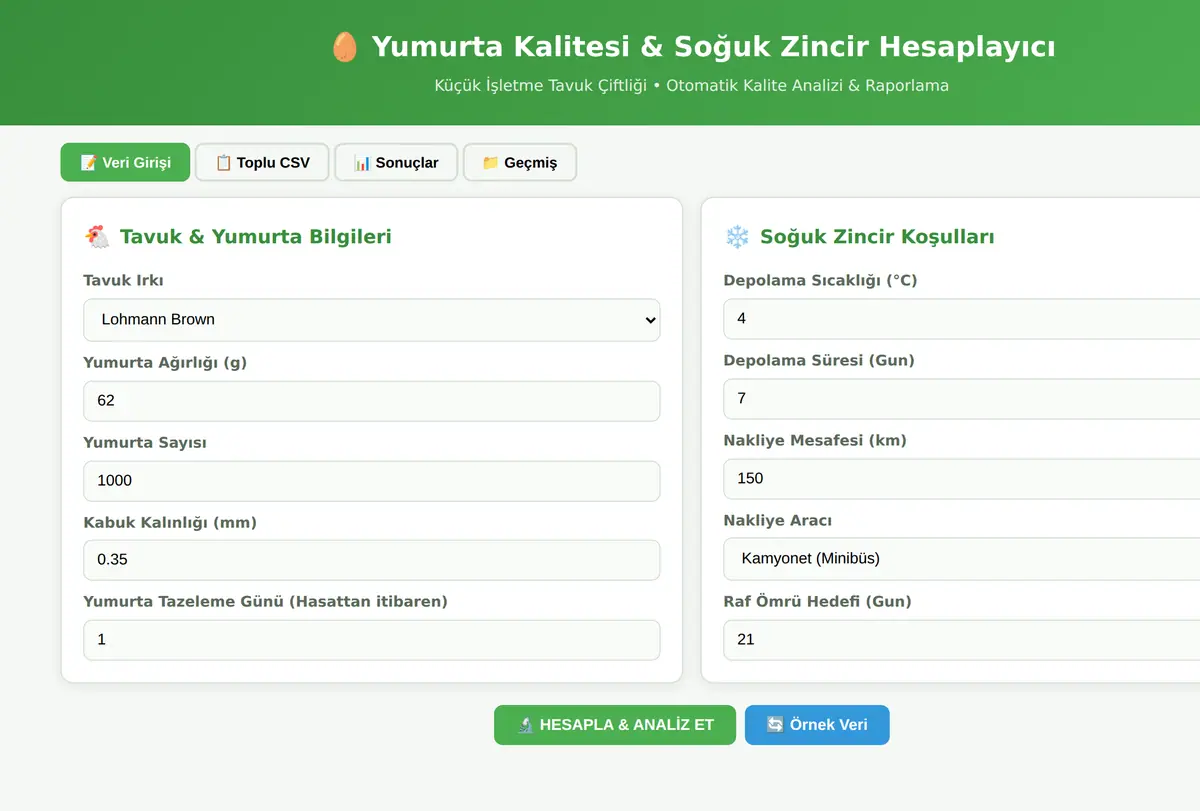Image resolution: width=1200 pixels, height=811 pixels.
Task: Switch to the Toplu CSV tab
Action: coord(262,162)
